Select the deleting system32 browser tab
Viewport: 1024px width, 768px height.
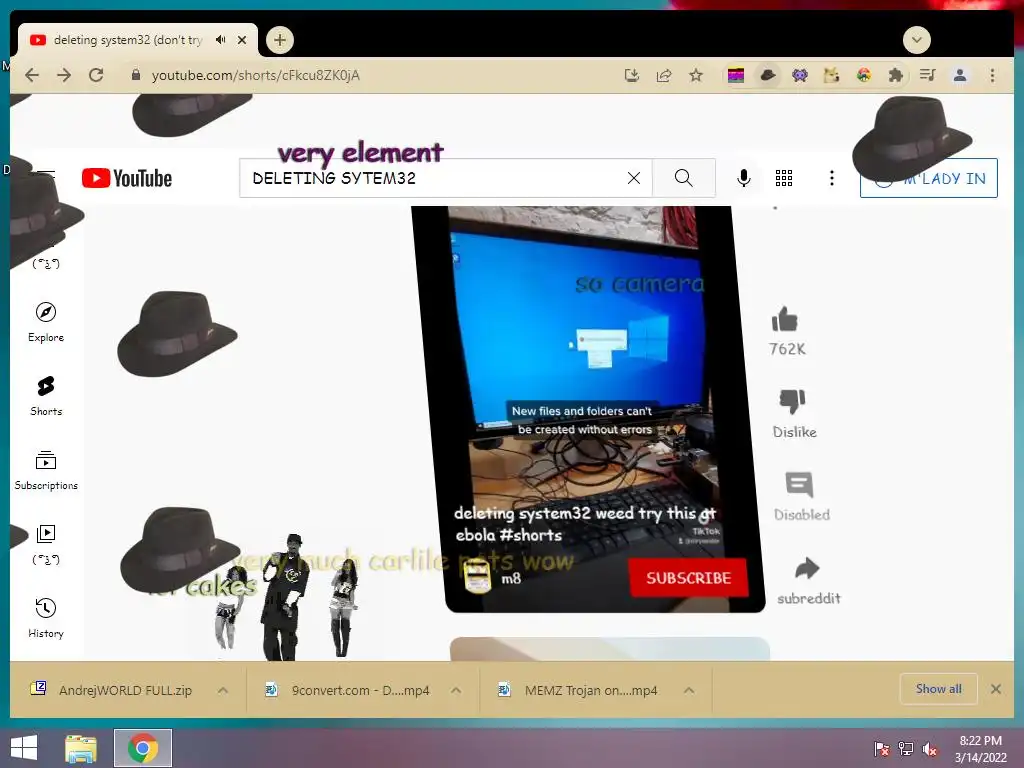[128, 40]
